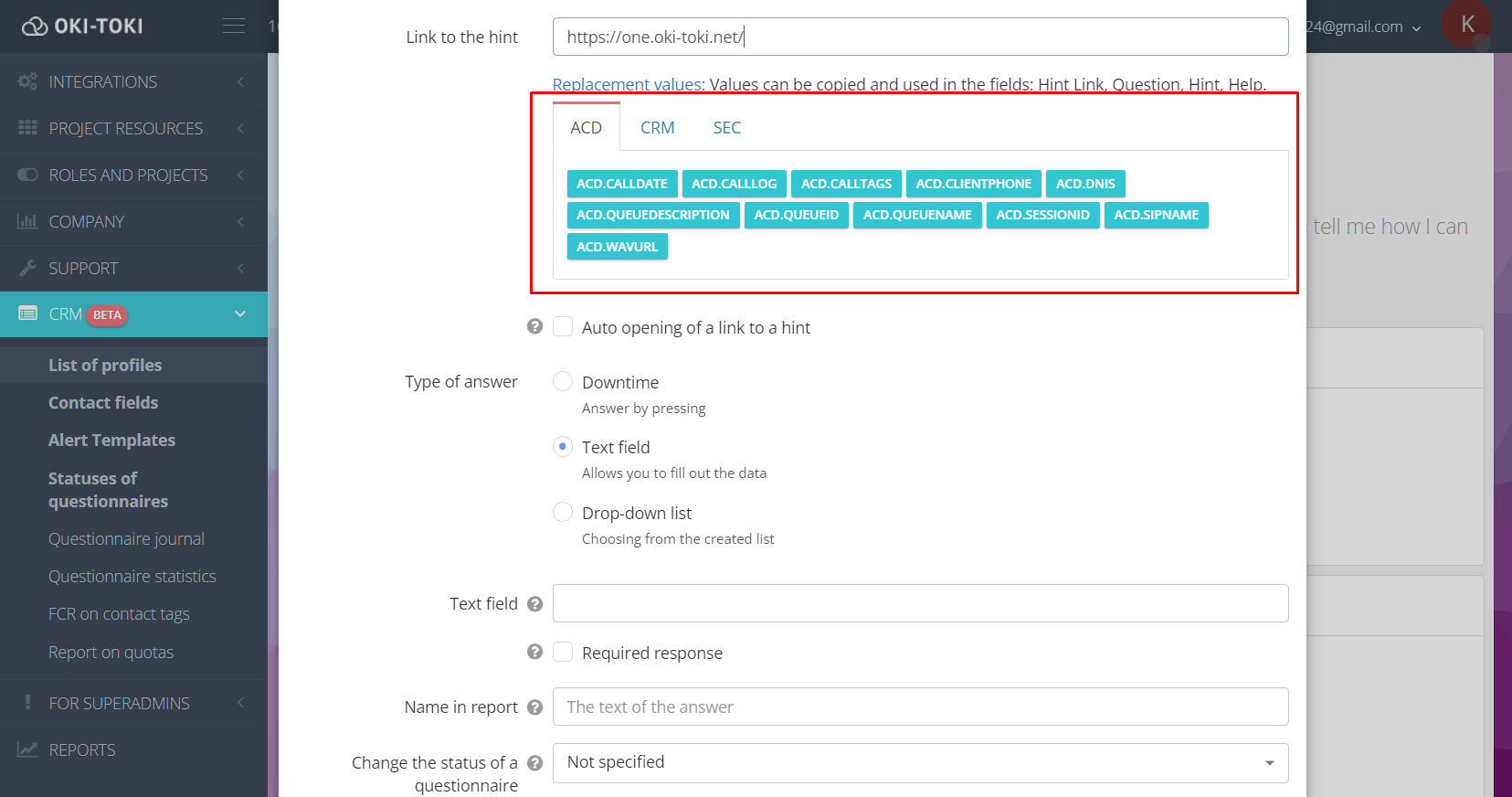The width and height of the screenshot is (1512, 797).
Task: Check the Required response checkbox
Action: click(563, 653)
